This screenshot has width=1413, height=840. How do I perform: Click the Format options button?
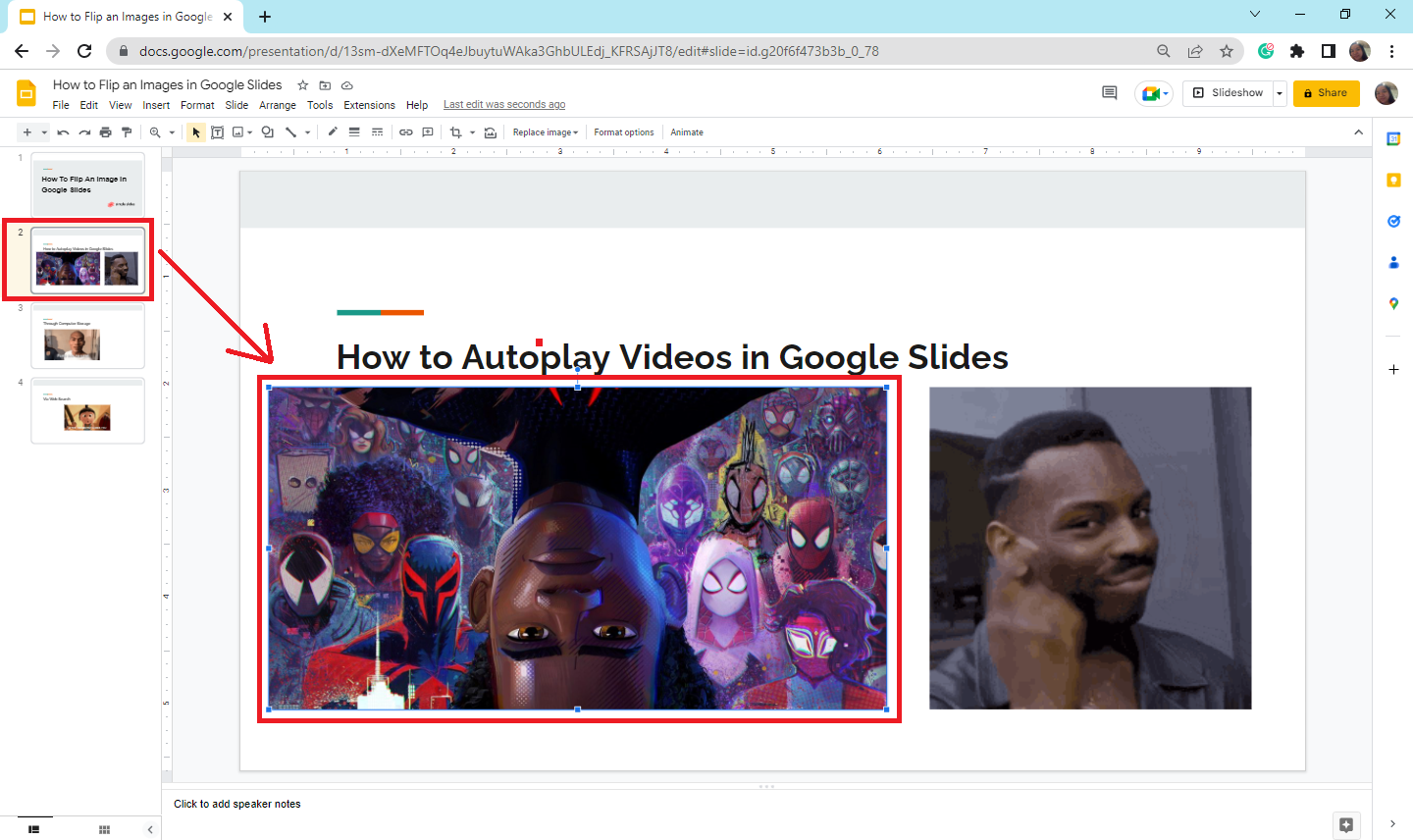624,132
